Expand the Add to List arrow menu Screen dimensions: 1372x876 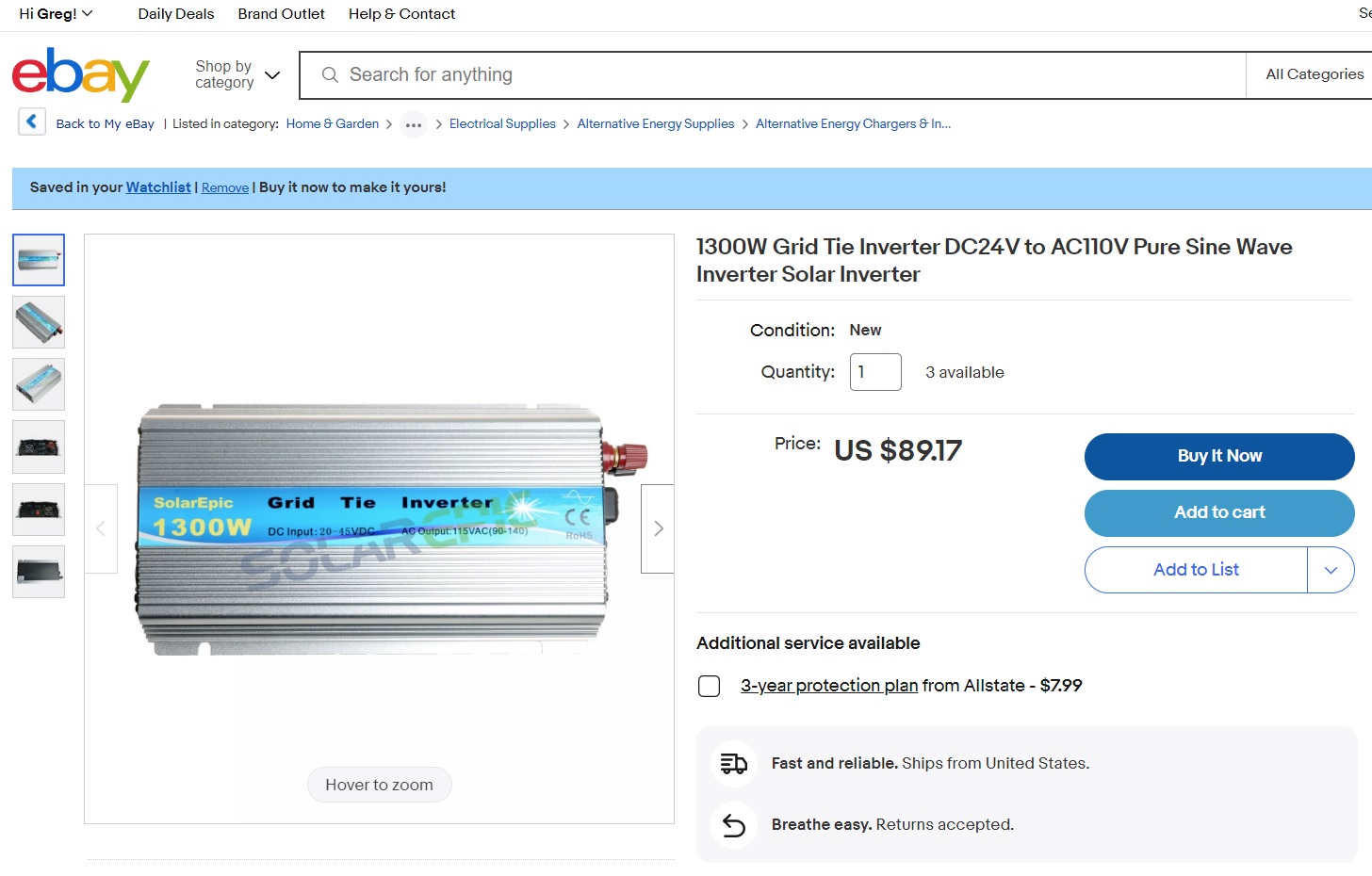(x=1331, y=570)
